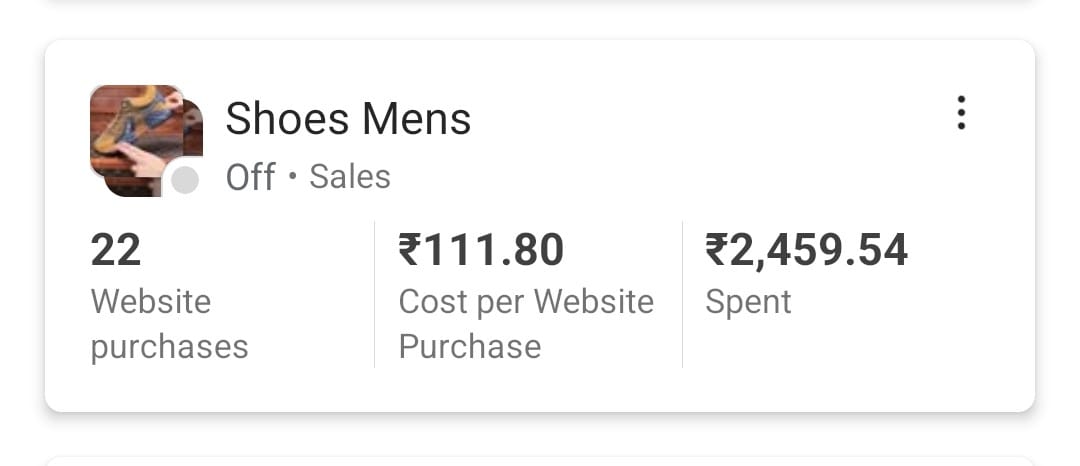Open the three-dot options menu for Shoes Mens
Image resolution: width=1080 pixels, height=466 pixels.
961,113
